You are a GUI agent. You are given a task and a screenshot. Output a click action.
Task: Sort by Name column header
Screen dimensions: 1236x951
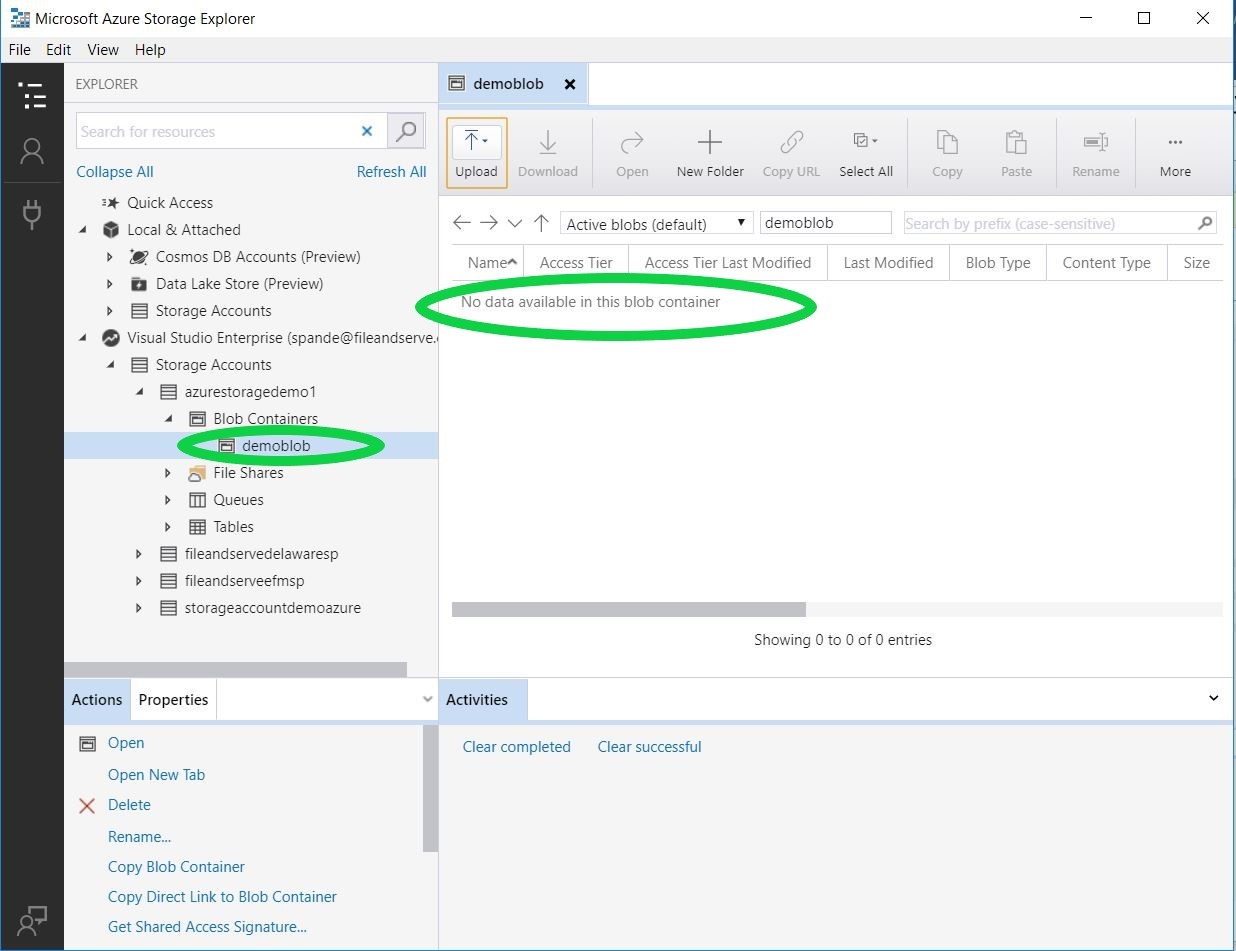[488, 263]
